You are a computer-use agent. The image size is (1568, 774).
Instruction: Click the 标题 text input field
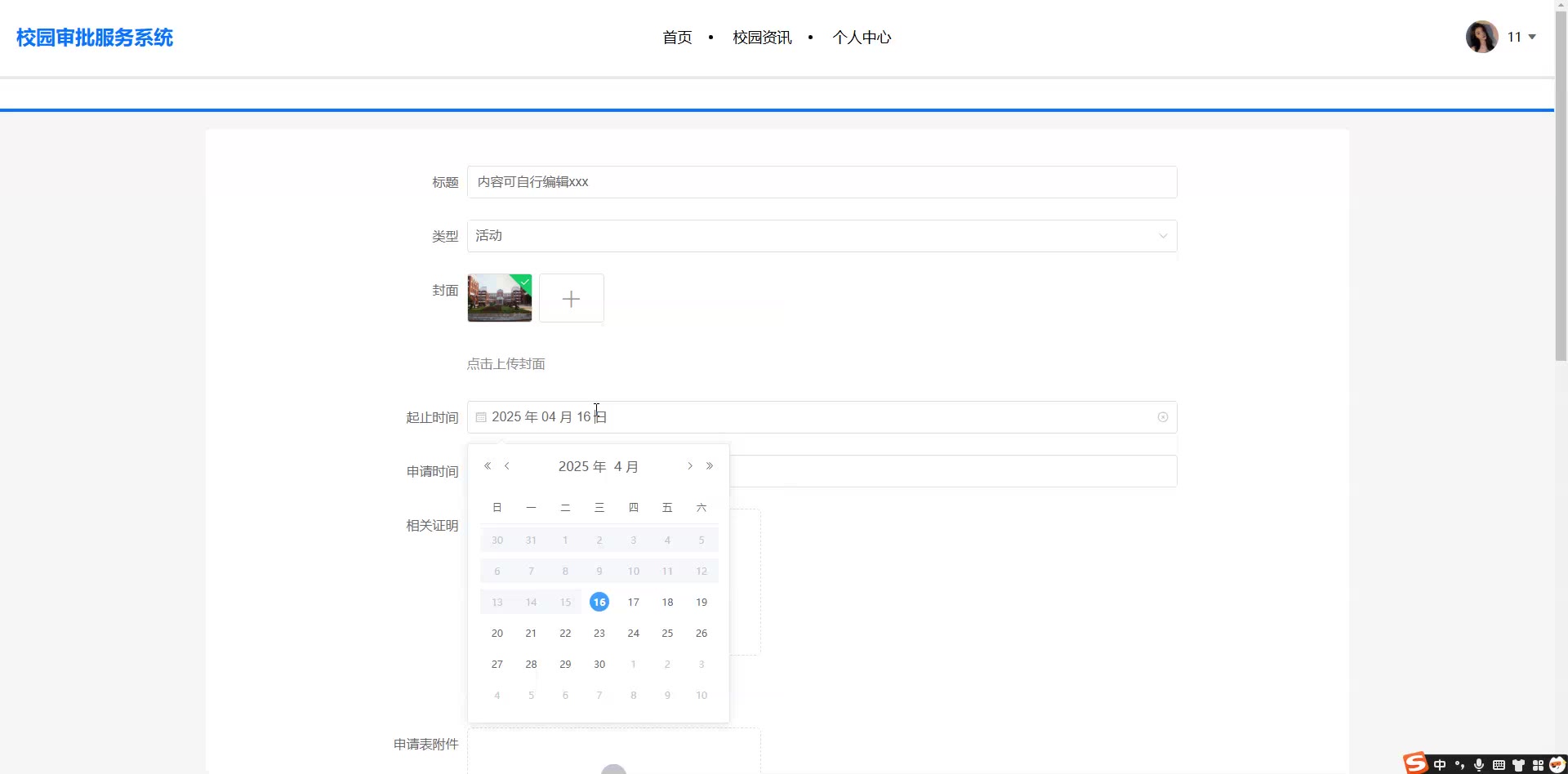pos(822,182)
